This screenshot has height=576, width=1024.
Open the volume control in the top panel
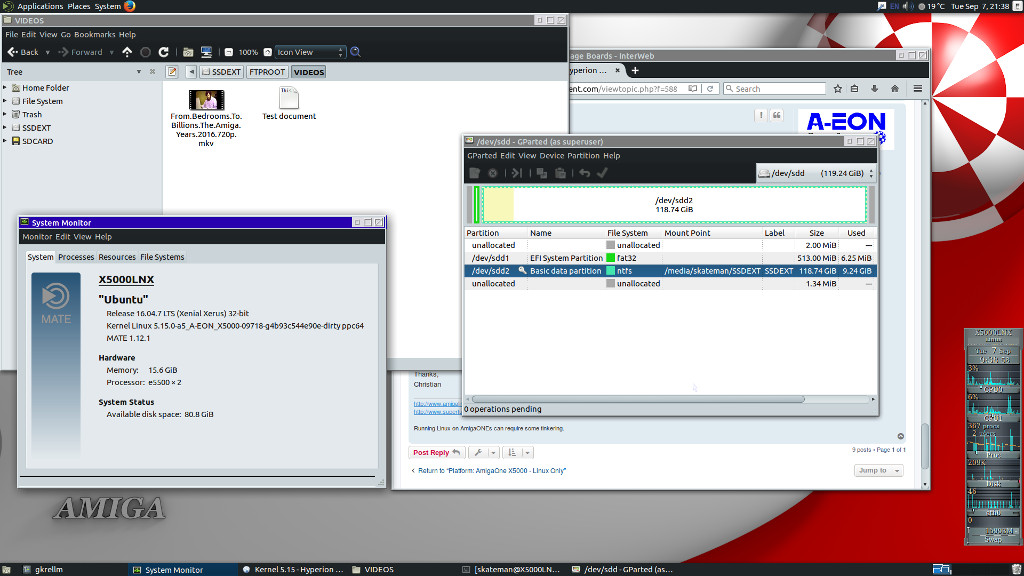point(907,6)
